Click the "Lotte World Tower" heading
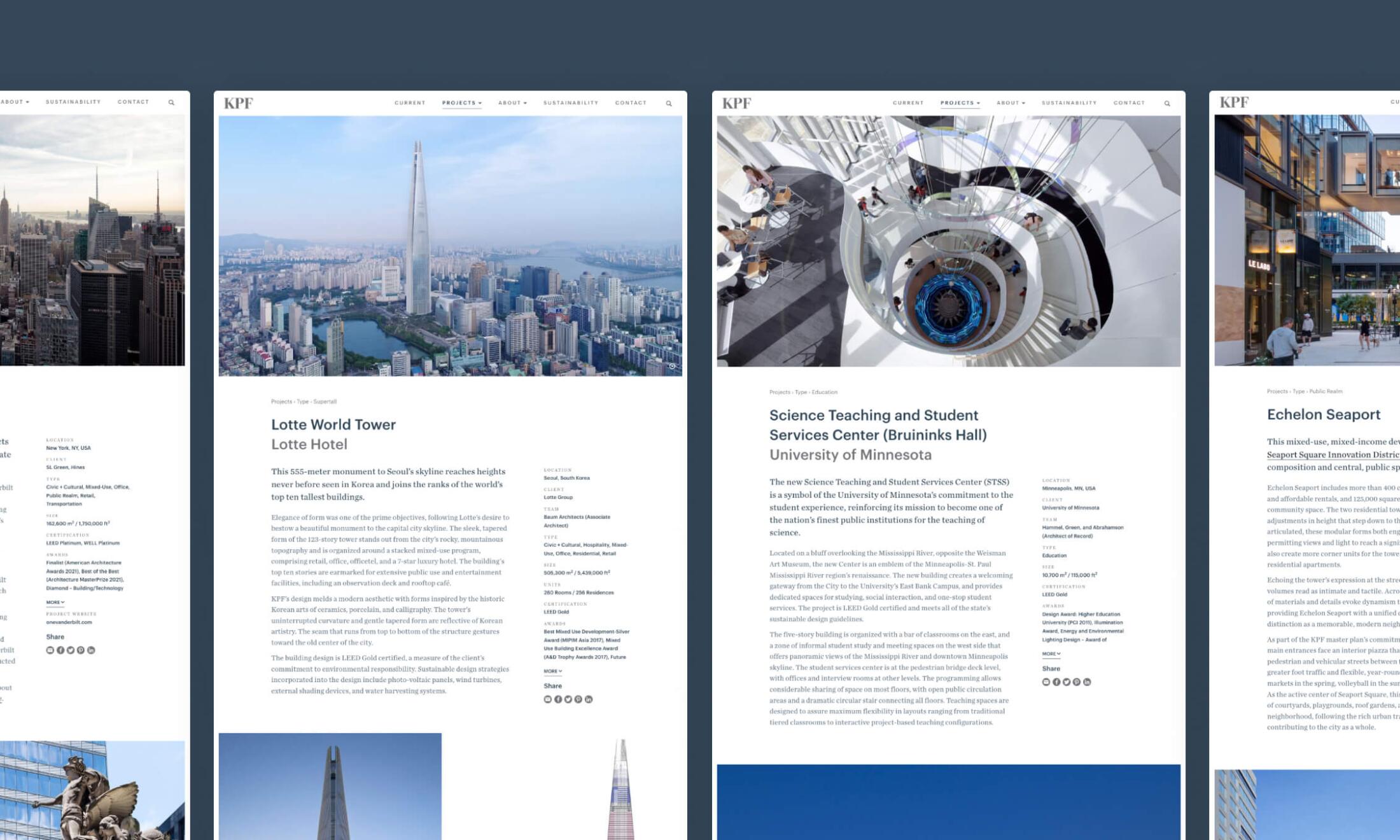 click(333, 424)
